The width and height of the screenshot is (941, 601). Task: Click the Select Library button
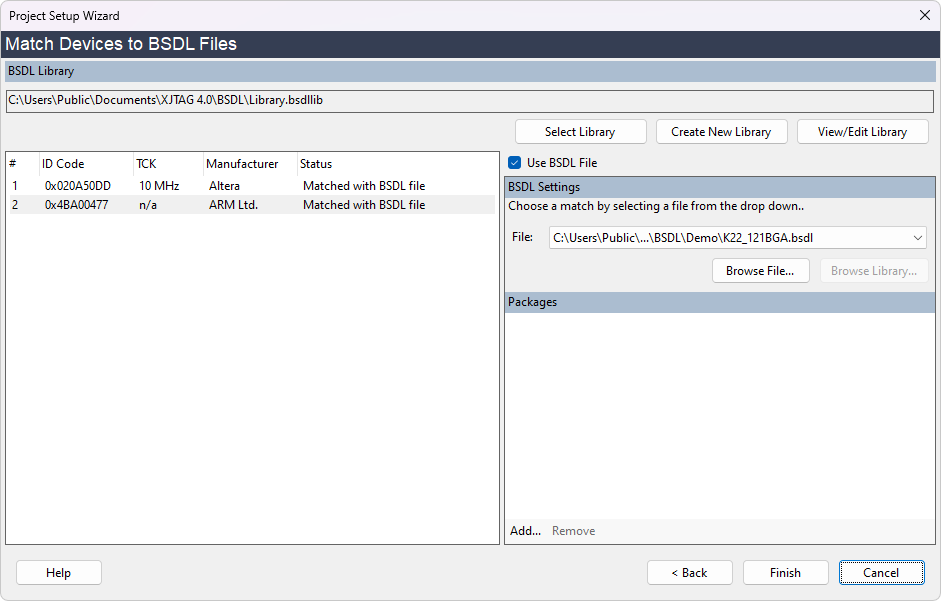(x=580, y=132)
